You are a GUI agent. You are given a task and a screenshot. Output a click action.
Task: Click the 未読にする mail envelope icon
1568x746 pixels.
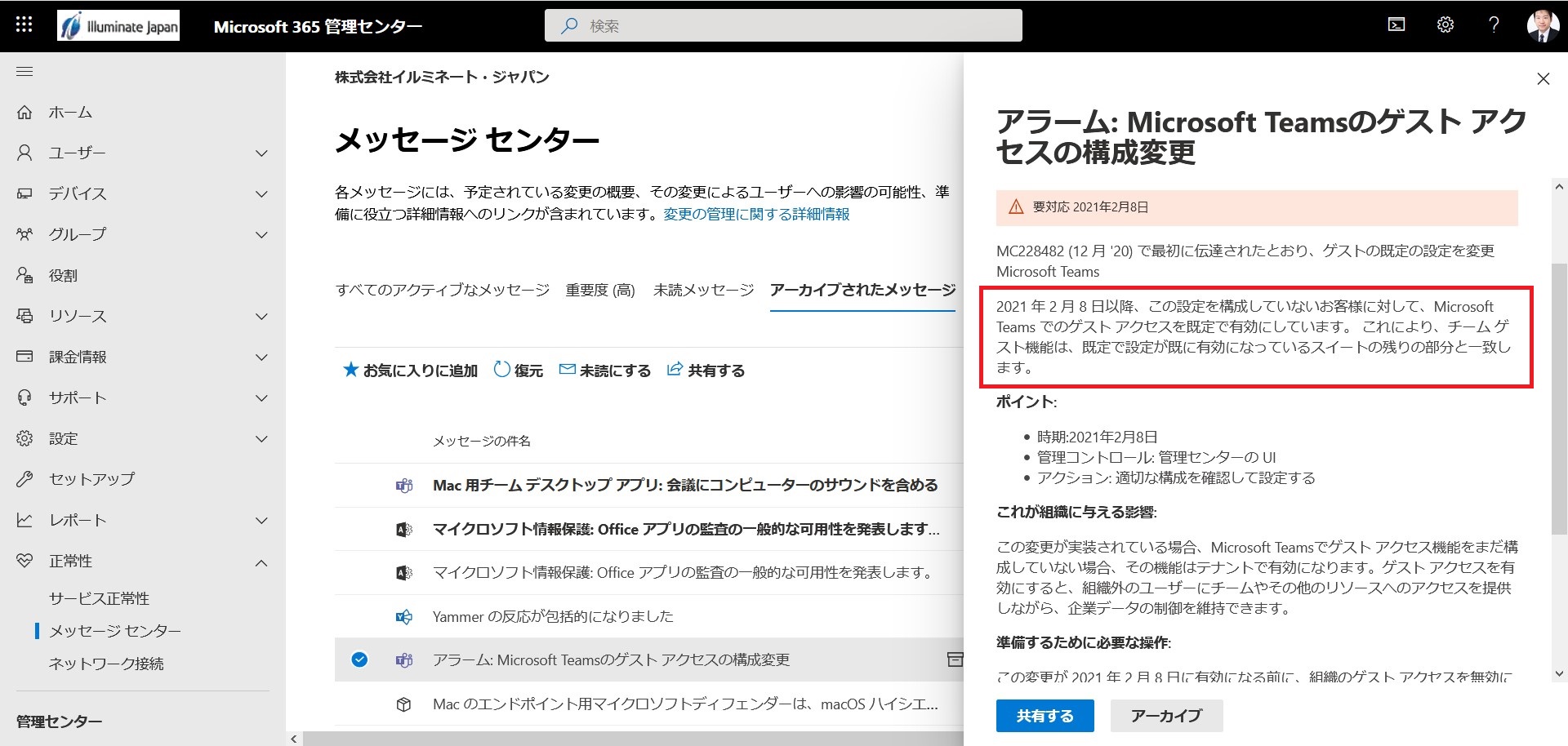coord(567,370)
